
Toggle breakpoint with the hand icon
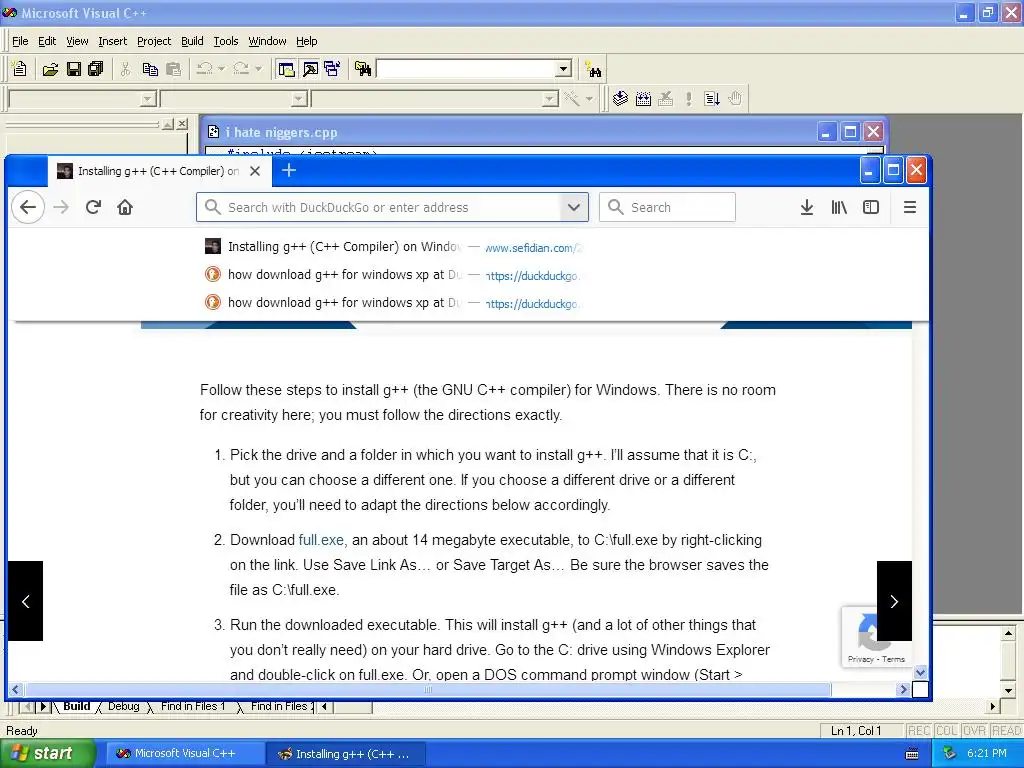[x=735, y=99]
